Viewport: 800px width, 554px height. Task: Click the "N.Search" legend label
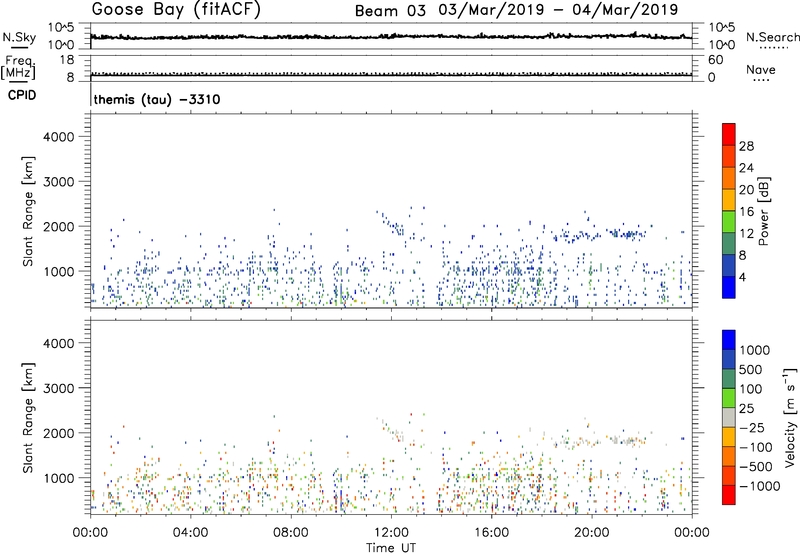coord(772,37)
